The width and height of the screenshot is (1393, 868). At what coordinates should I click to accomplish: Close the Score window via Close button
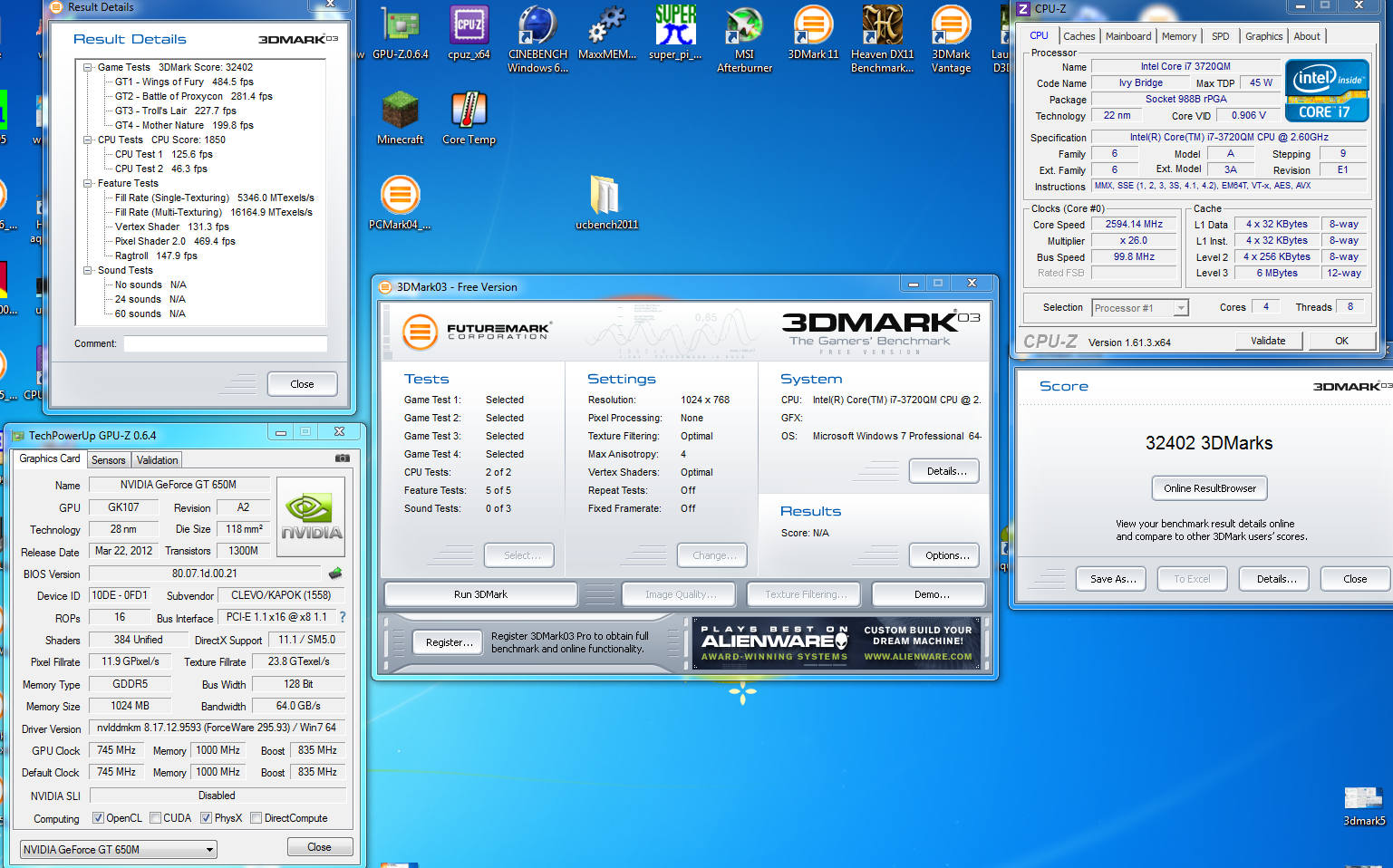coord(1355,579)
